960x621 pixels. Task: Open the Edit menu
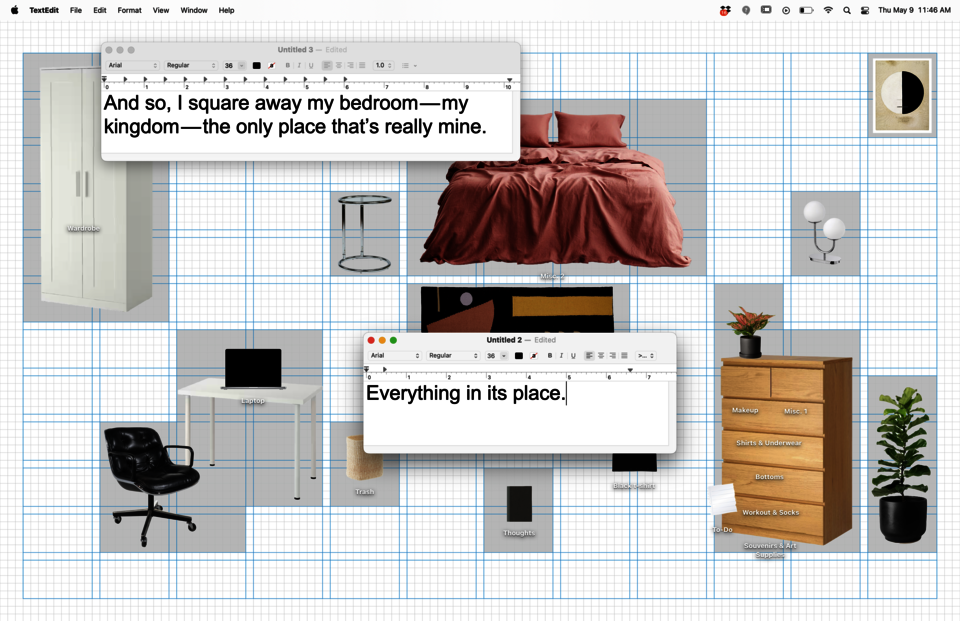pyautogui.click(x=100, y=10)
